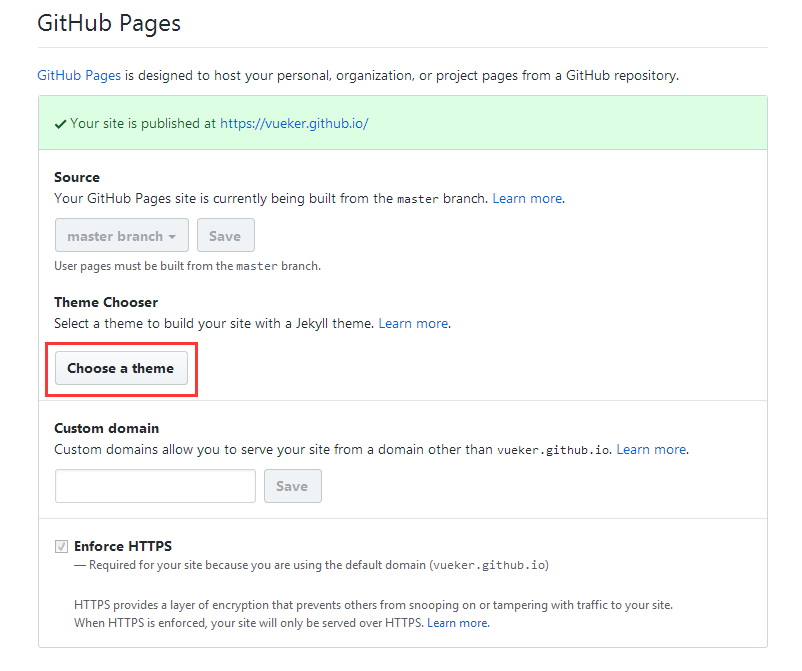Image resolution: width=802 pixels, height=671 pixels.
Task: Click Learn more about HTTPS enforcement
Action: (x=457, y=623)
